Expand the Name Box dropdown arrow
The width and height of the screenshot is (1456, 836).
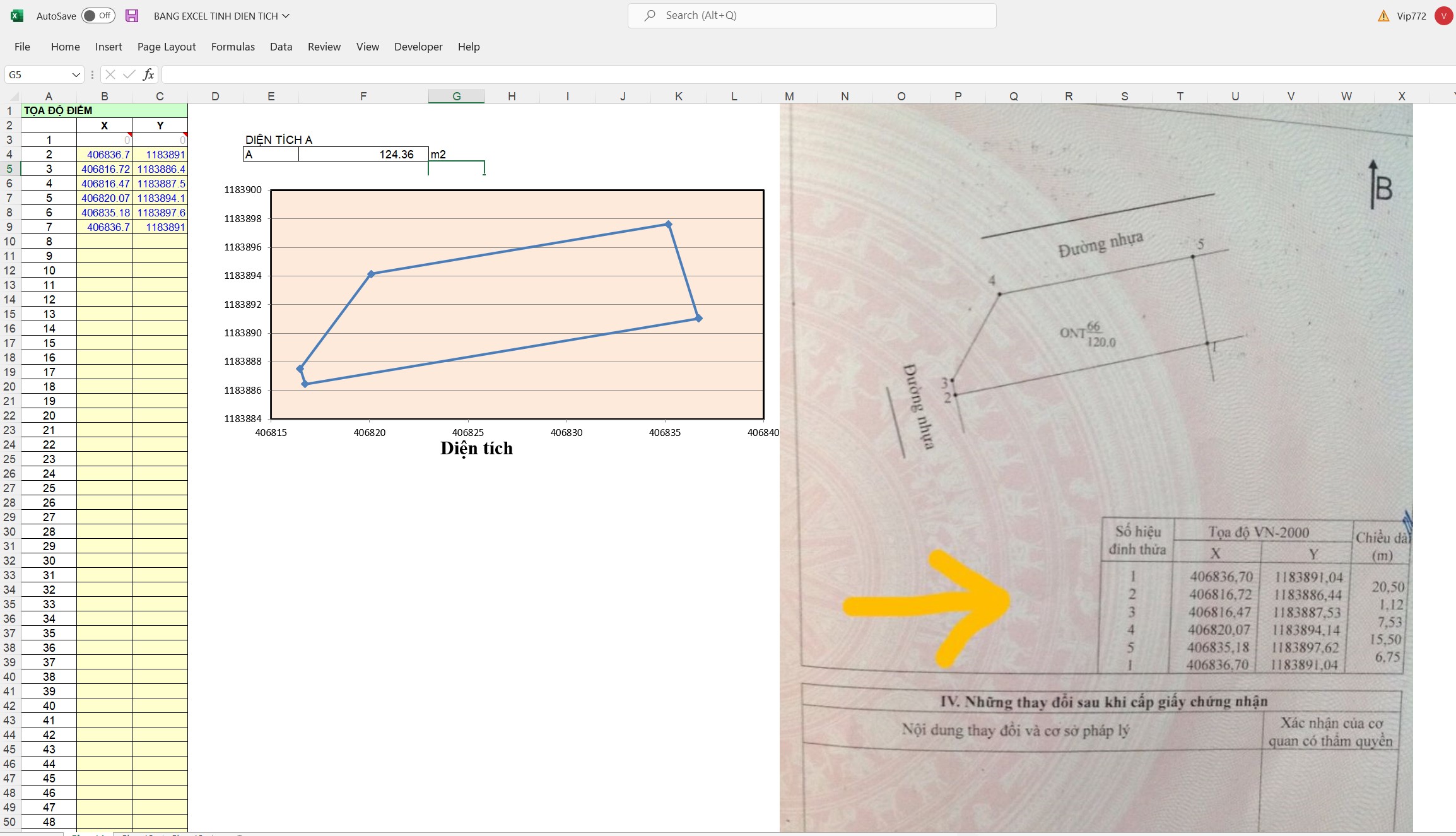(76, 74)
